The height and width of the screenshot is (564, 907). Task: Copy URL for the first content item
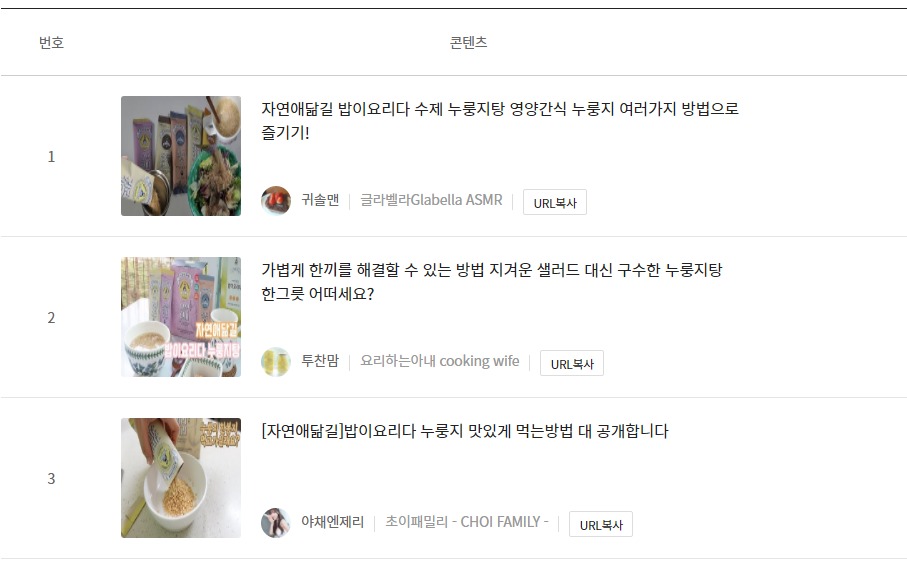(x=555, y=202)
